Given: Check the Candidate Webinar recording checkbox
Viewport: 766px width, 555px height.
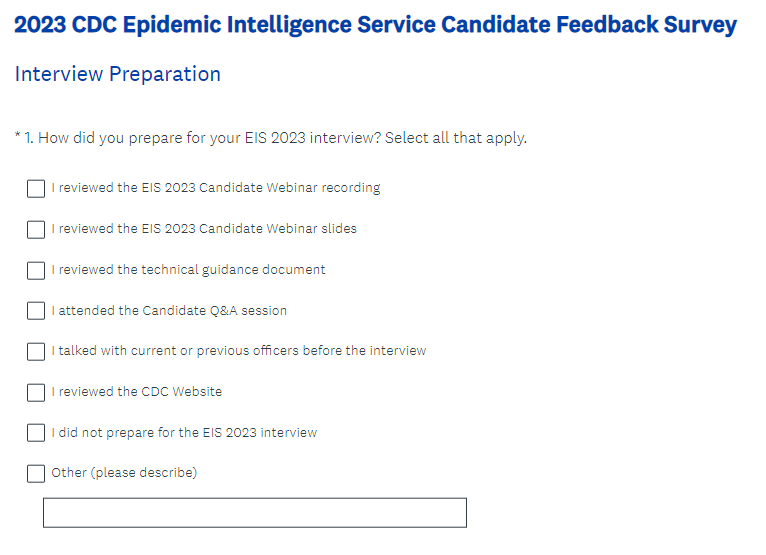Looking at the screenshot, I should click(x=36, y=188).
